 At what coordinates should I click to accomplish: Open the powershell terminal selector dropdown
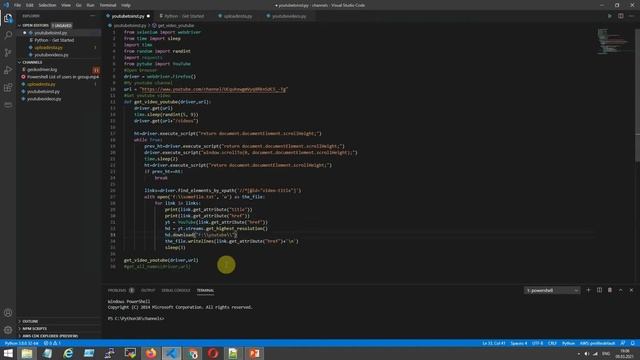552,290
